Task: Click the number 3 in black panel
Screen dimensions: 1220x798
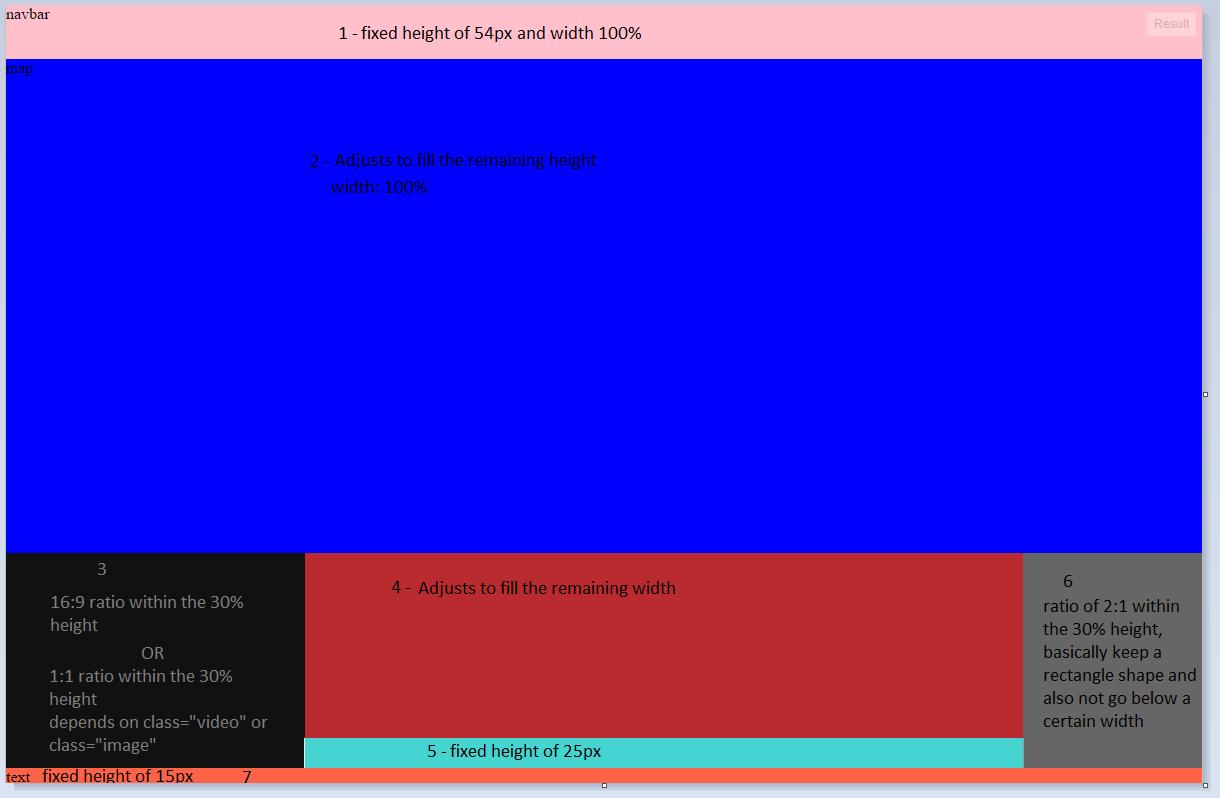Action: click(102, 569)
